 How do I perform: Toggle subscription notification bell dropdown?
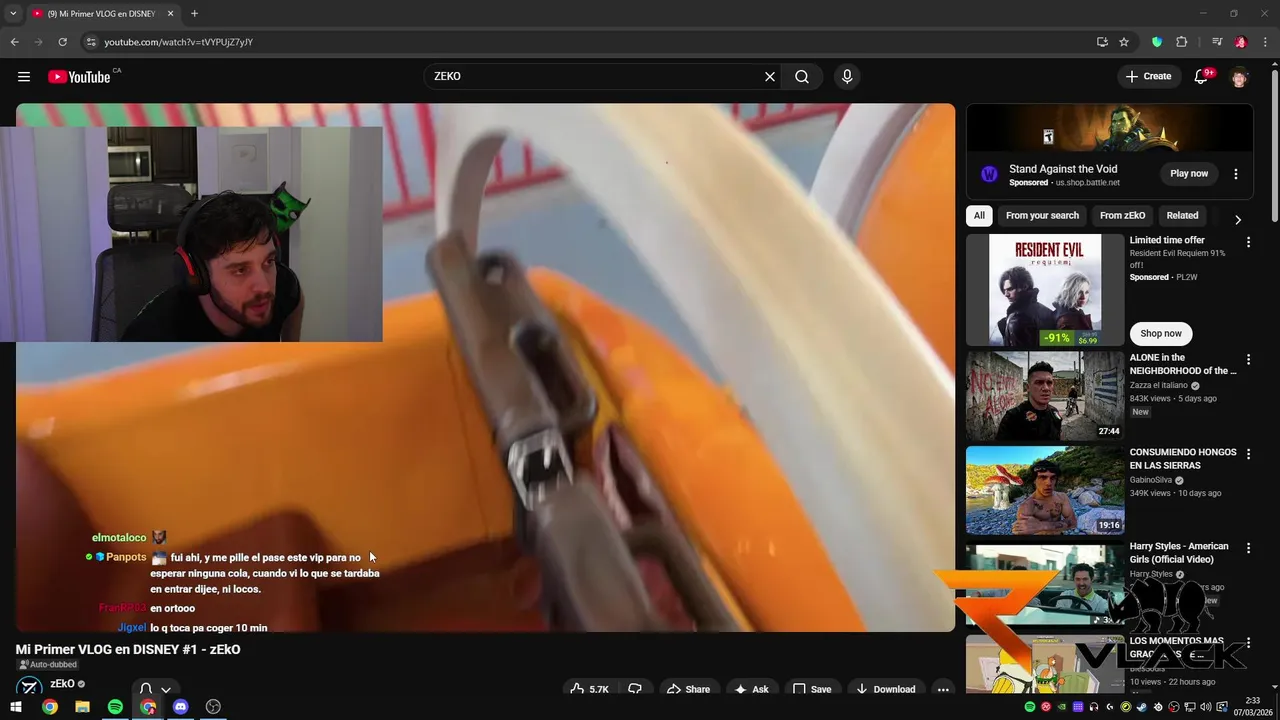pos(155,689)
